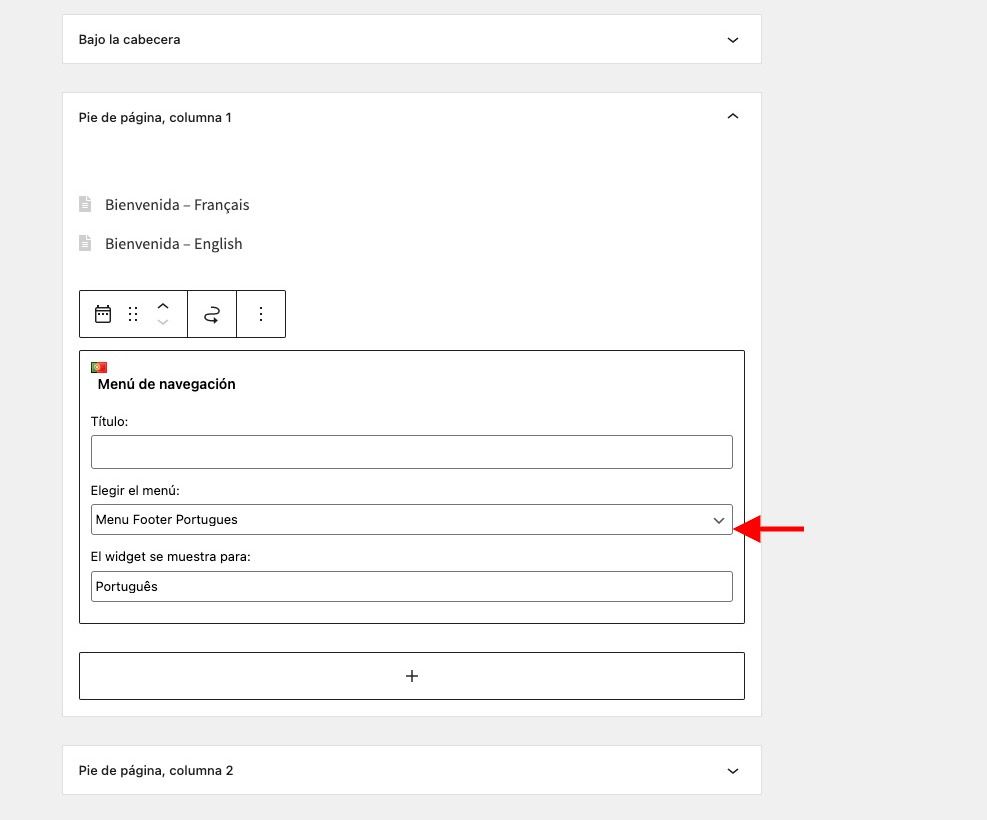Click the drag handle dots icon
Image resolution: width=987 pixels, height=820 pixels.
click(133, 314)
